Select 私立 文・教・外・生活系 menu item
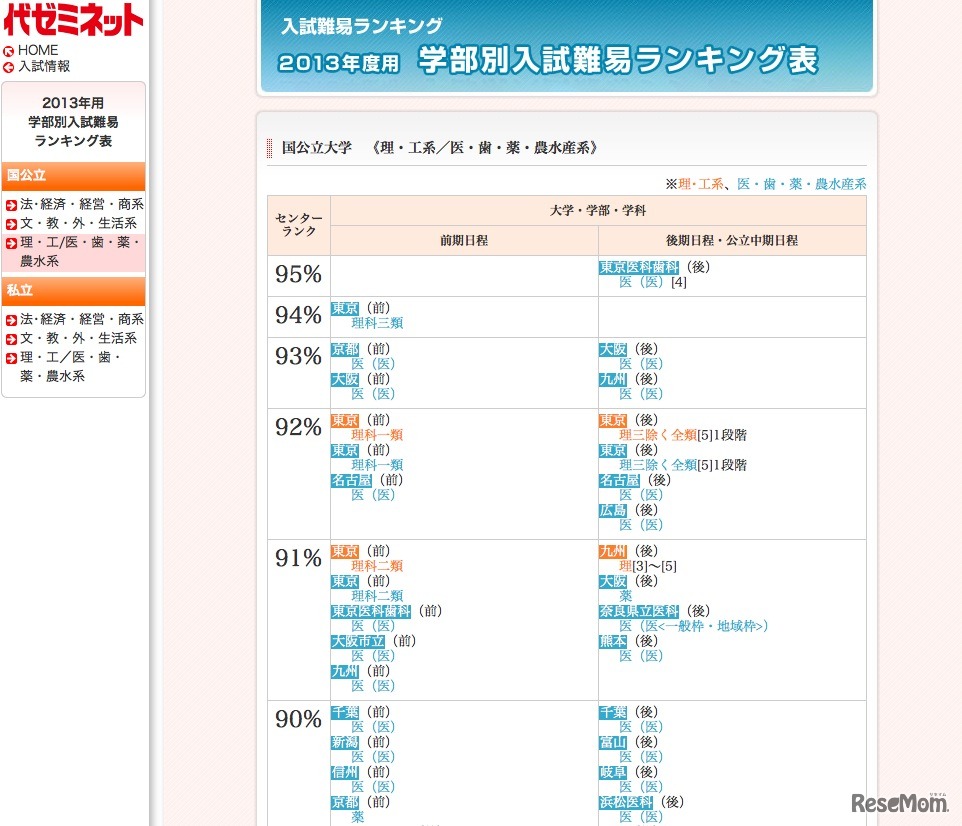This screenshot has height=826, width=962. (x=79, y=338)
